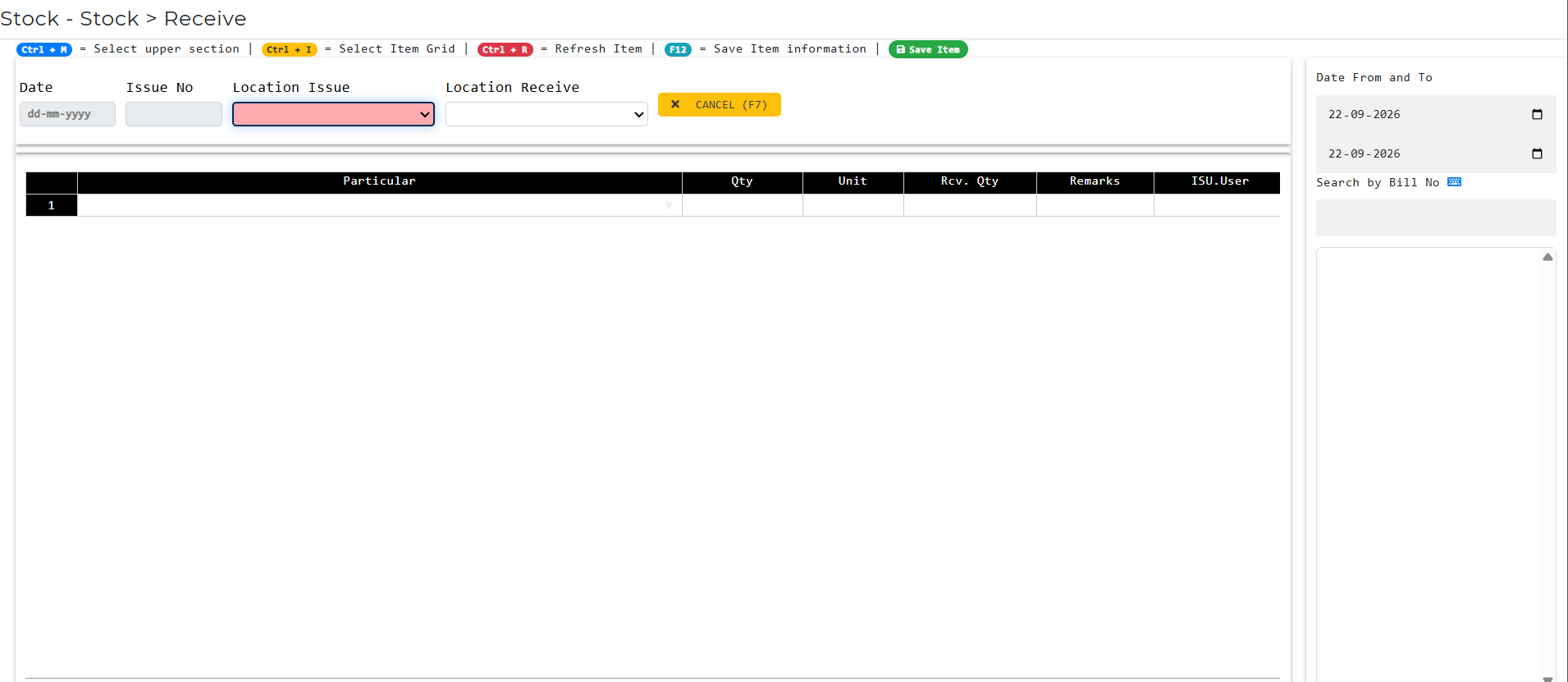Click the Rcv. Qty cell in row 1
1568x682 pixels.
[x=970, y=205]
